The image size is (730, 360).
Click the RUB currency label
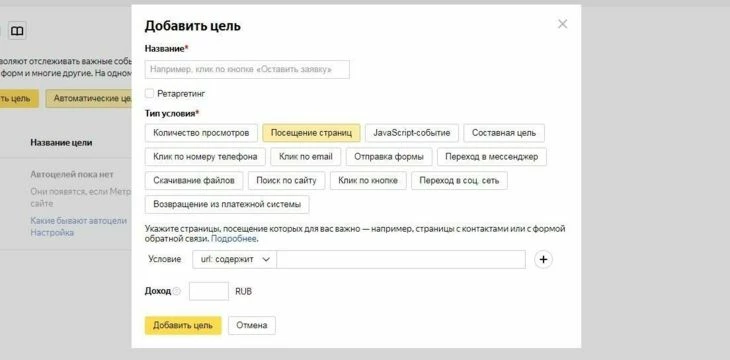point(243,292)
